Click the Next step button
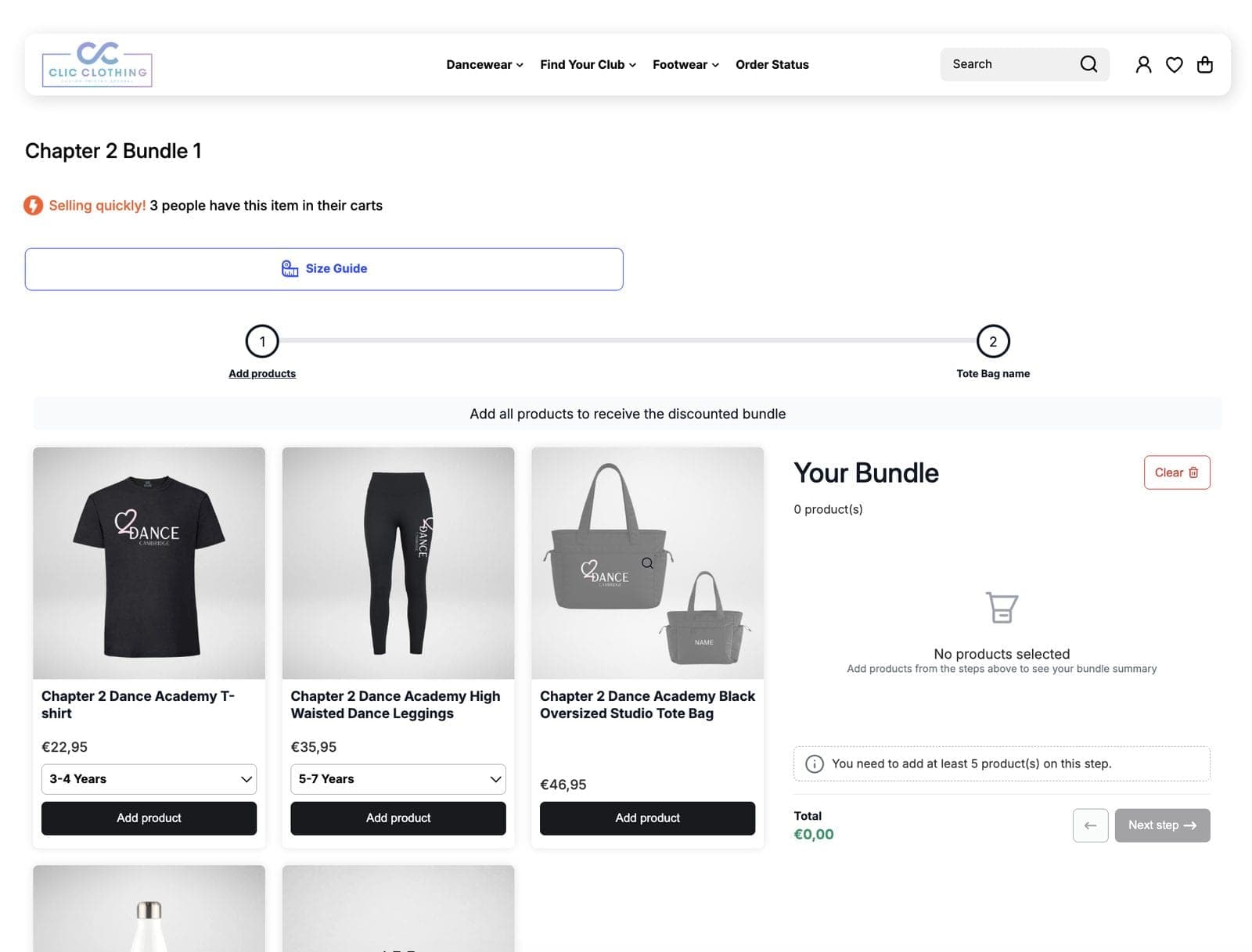Image resolution: width=1252 pixels, height=952 pixels. click(x=1162, y=825)
